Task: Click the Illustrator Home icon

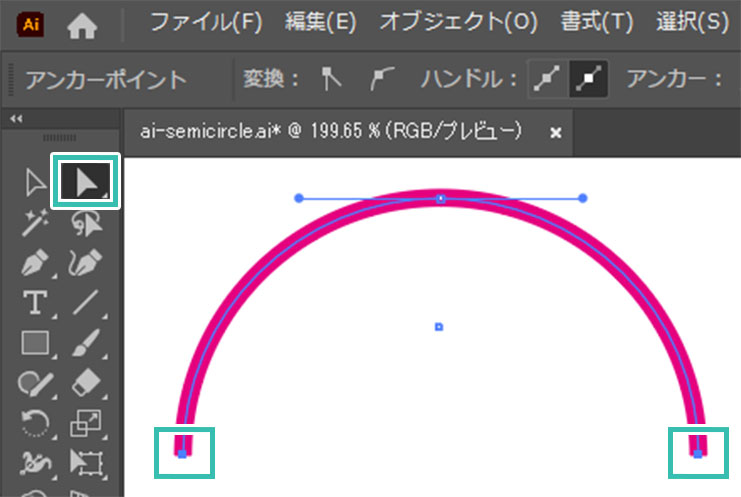Action: point(82,23)
